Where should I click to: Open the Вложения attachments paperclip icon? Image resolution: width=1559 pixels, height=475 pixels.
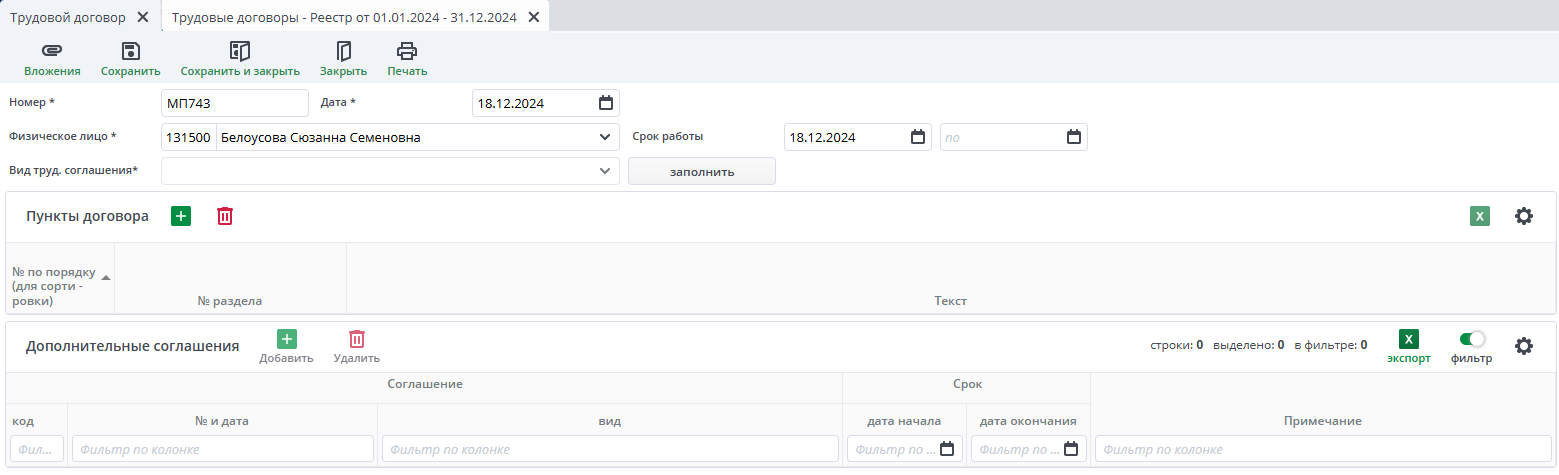pos(52,51)
